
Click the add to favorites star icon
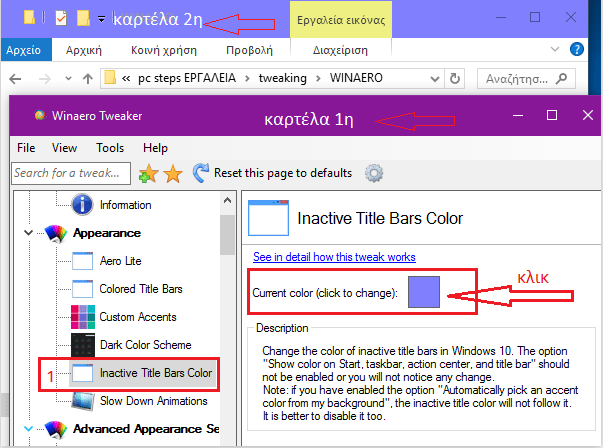coord(148,173)
